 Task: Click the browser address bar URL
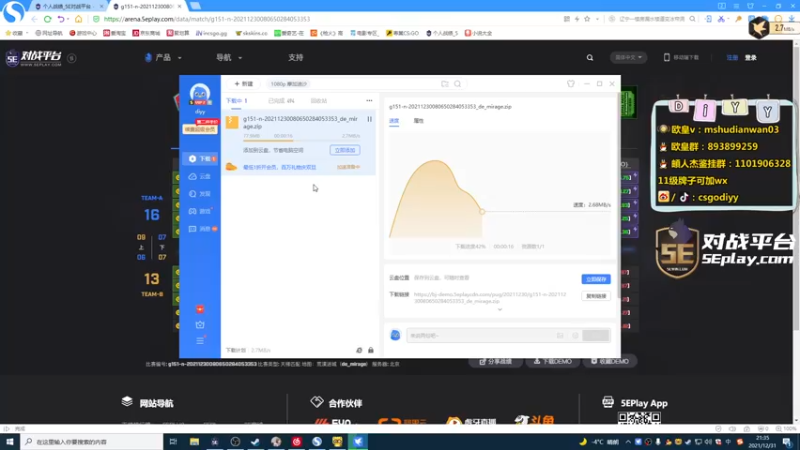point(207,19)
